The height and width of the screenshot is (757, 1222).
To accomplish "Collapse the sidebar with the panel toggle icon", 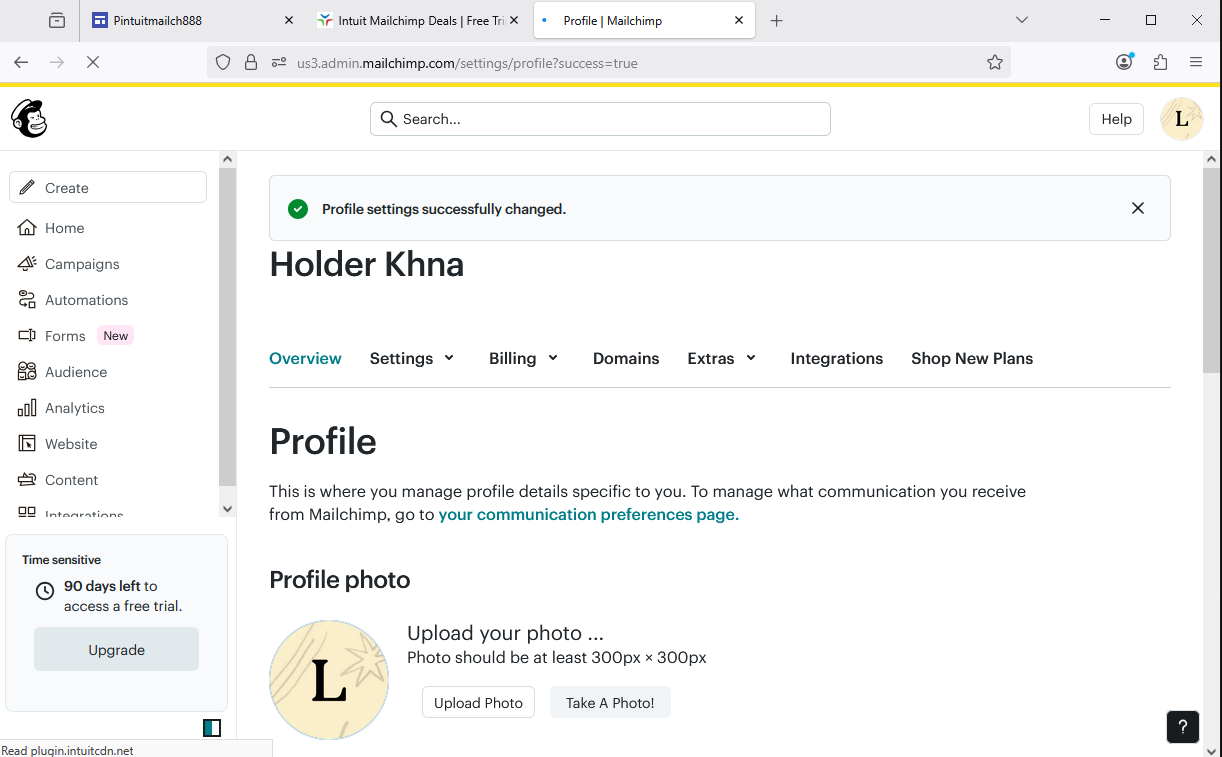I will (211, 728).
